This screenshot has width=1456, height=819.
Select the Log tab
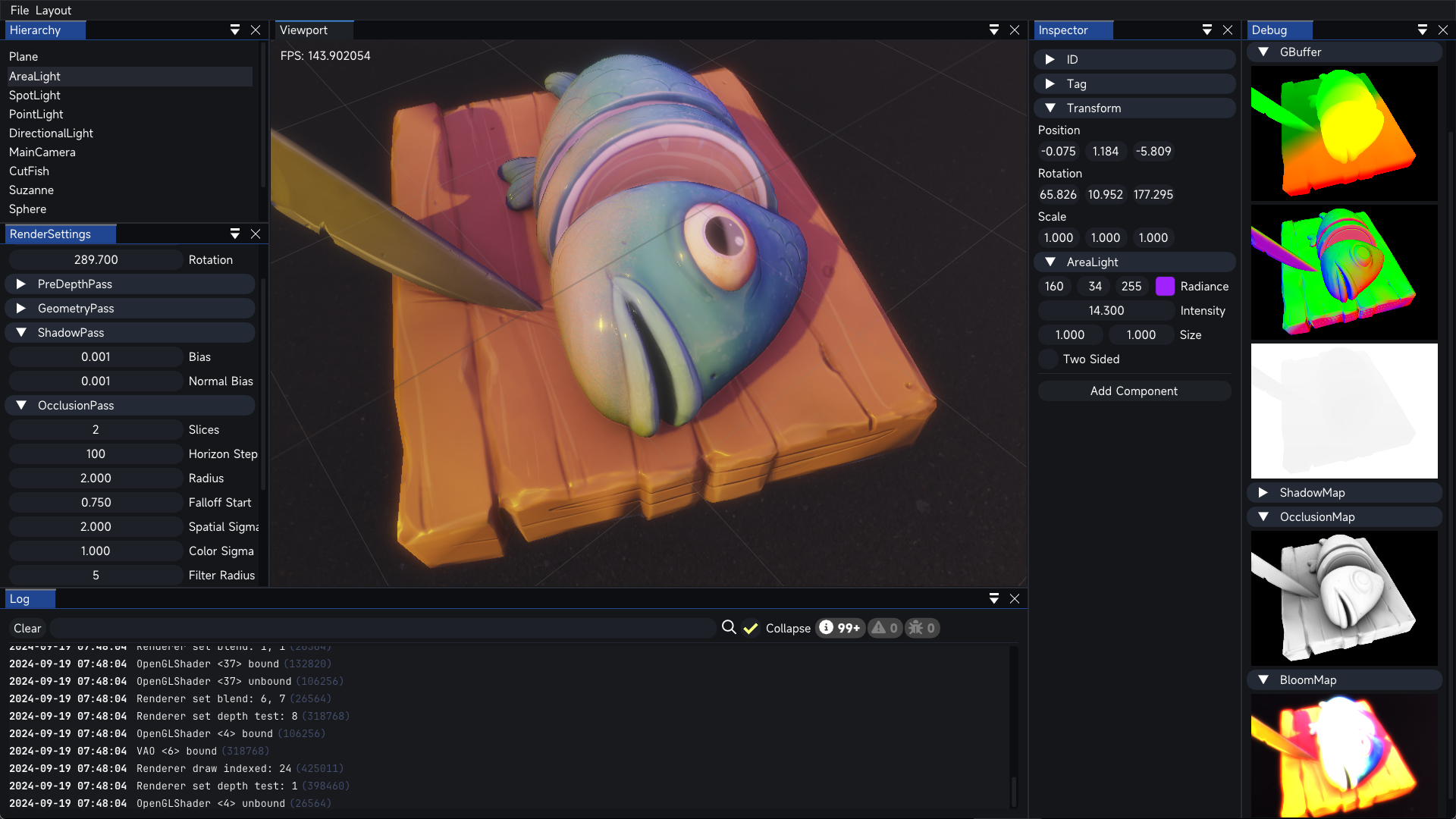30,599
